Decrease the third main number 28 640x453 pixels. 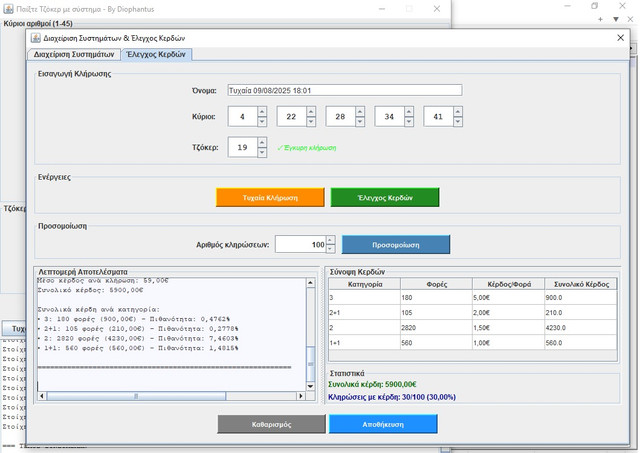[x=360, y=122]
